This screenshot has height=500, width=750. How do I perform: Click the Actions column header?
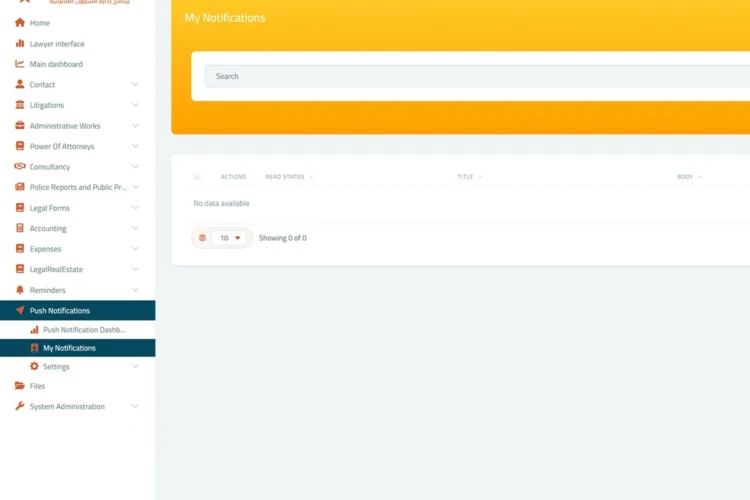(233, 177)
